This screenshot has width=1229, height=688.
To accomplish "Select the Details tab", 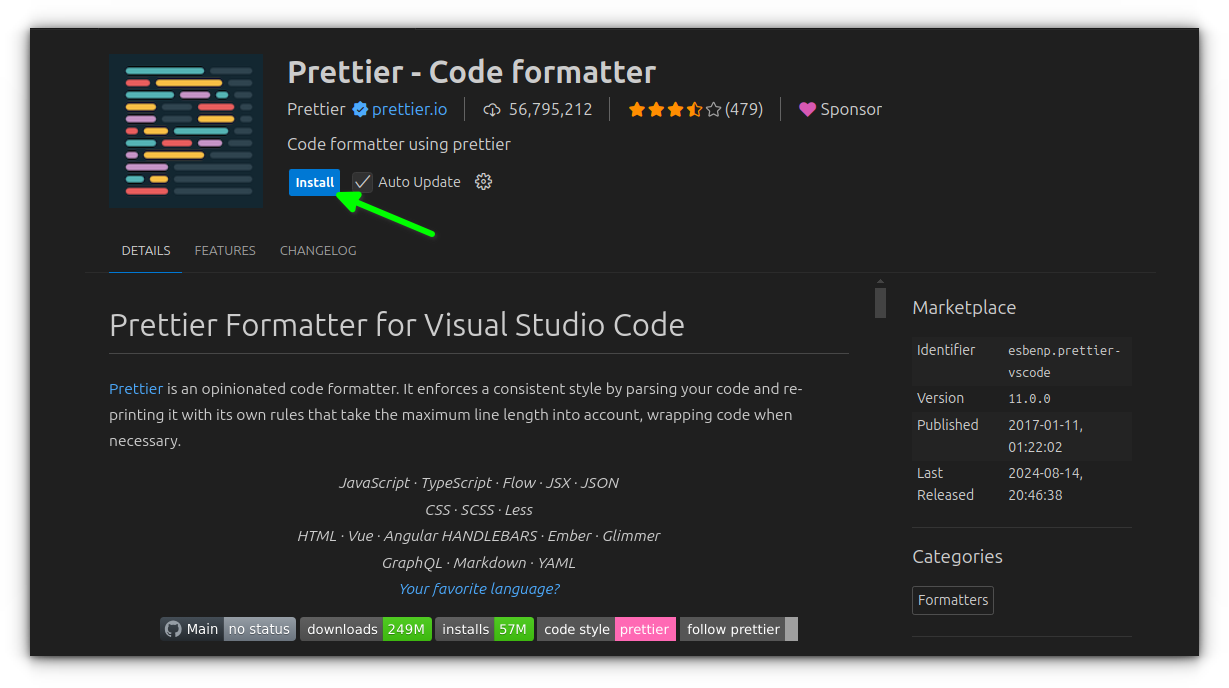I will pyautogui.click(x=146, y=251).
